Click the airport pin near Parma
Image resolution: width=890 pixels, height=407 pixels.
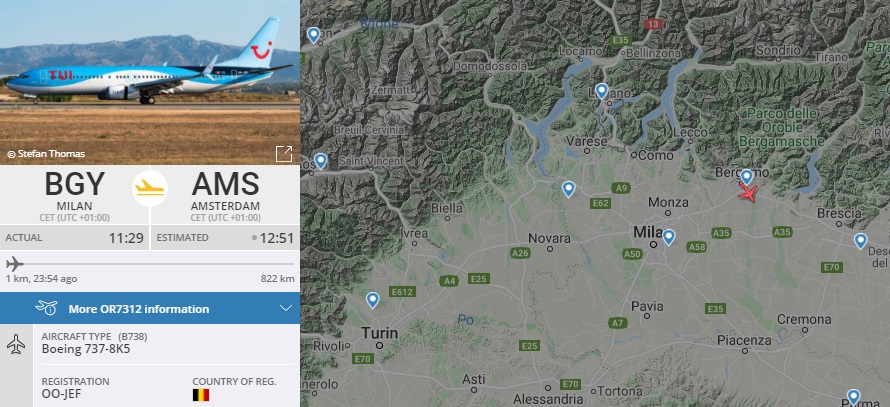pyautogui.click(x=852, y=396)
